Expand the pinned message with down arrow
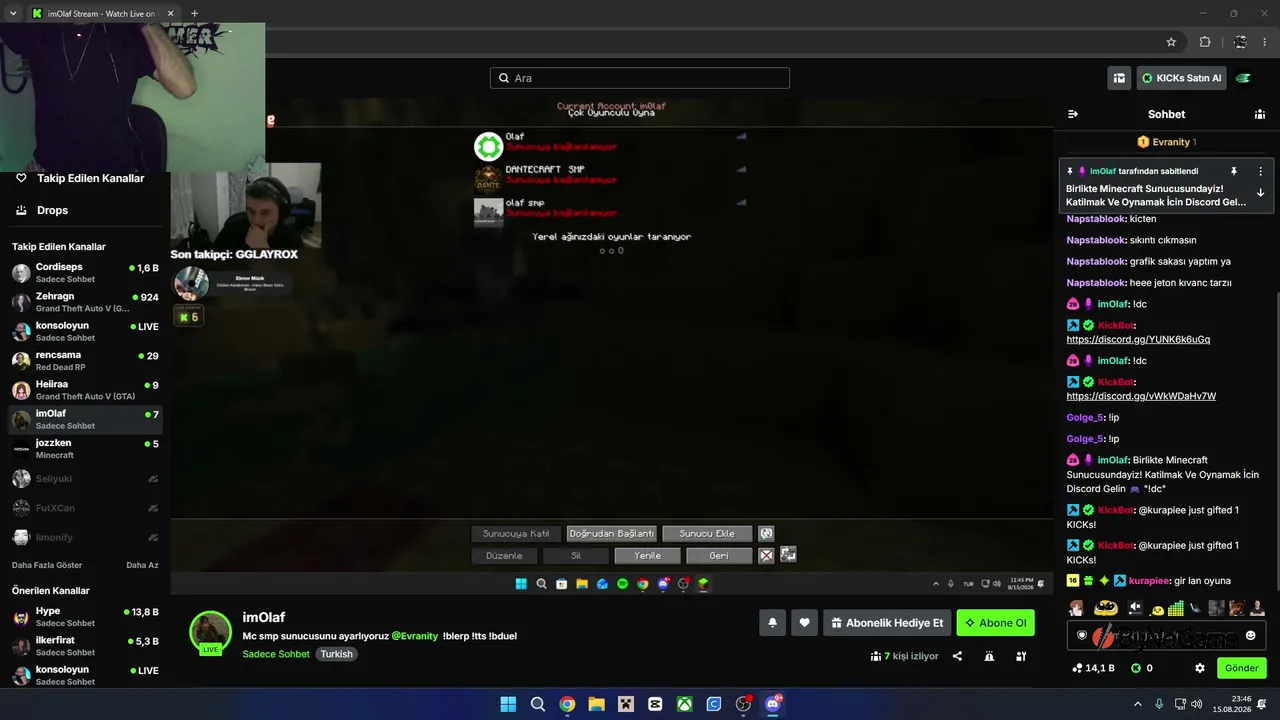This screenshot has height=720, width=1280. (1260, 193)
